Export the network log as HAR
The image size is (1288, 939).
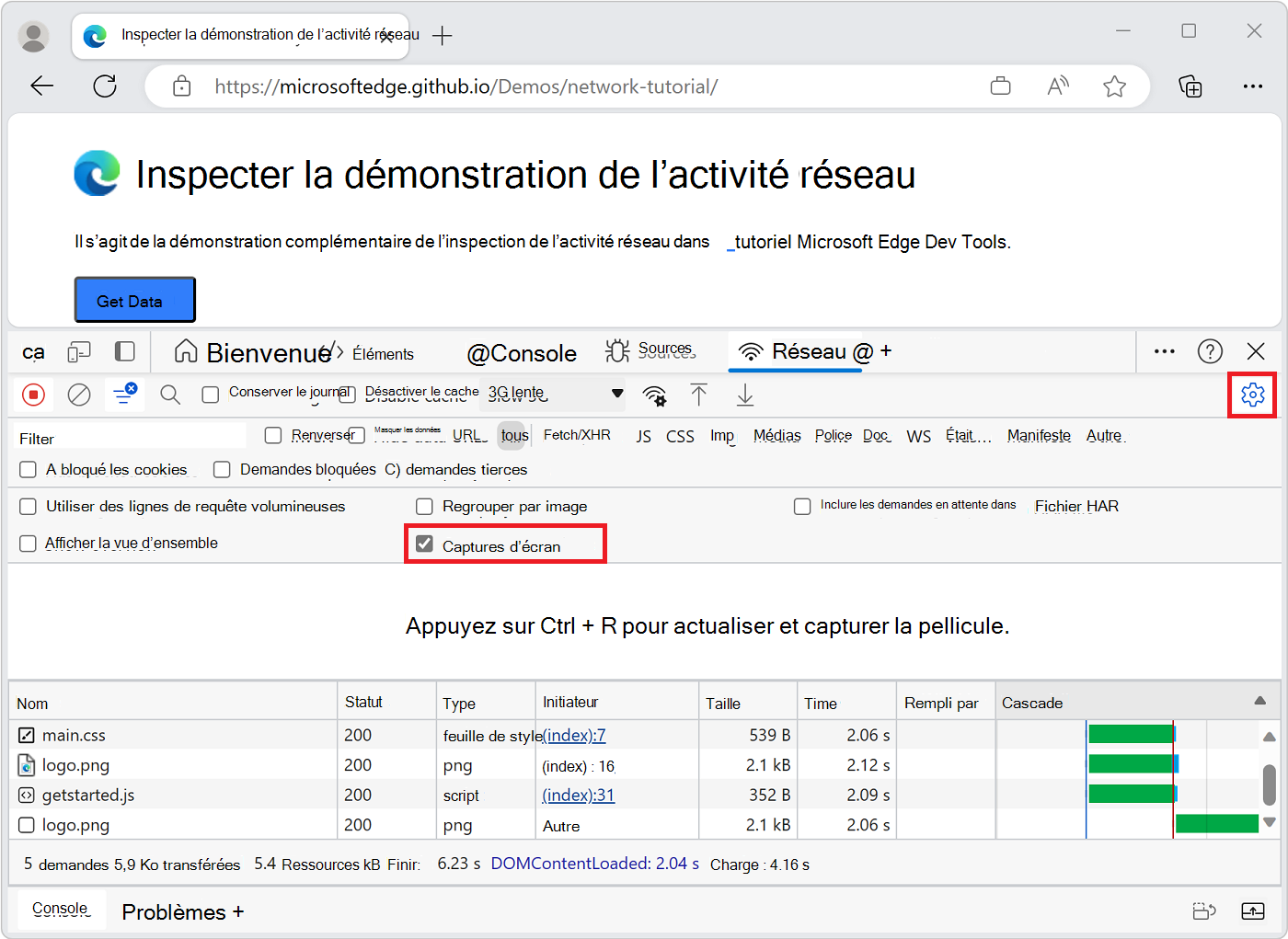point(745,395)
